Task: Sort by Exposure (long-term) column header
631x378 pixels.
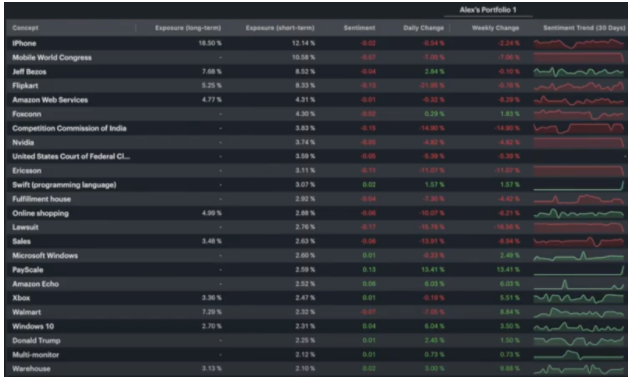Action: (188, 28)
